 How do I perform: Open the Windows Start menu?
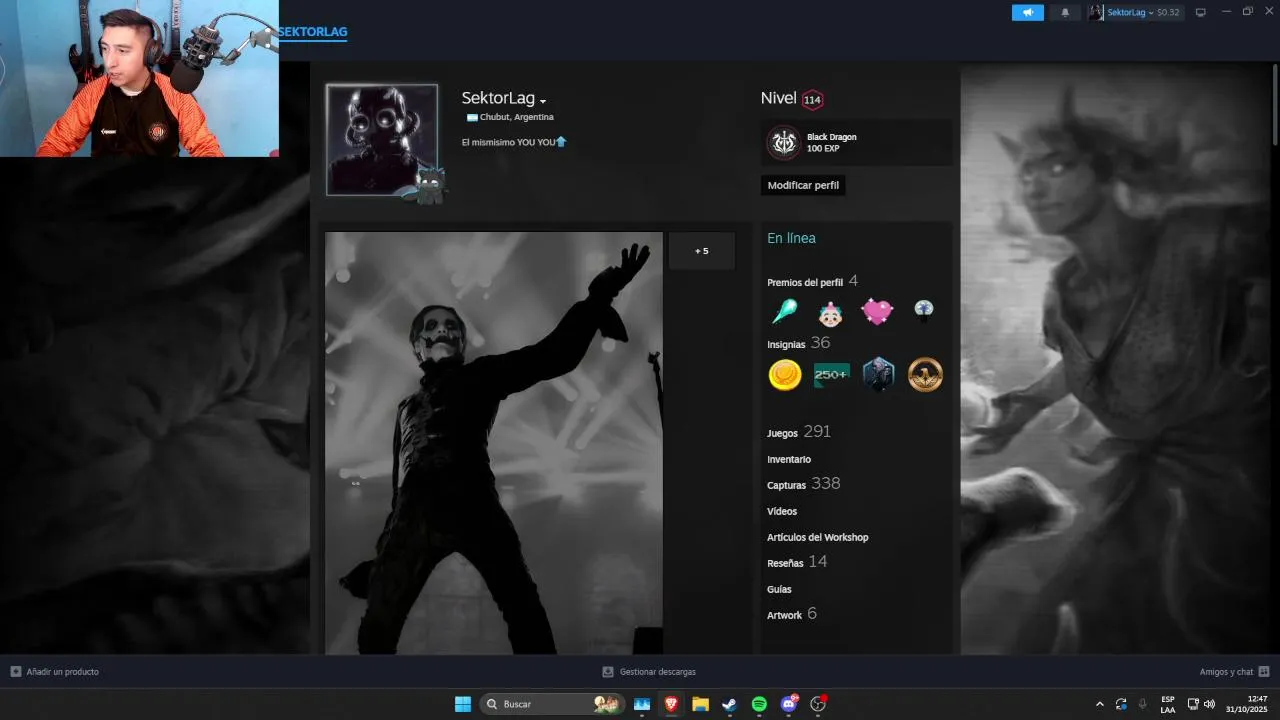pos(463,704)
